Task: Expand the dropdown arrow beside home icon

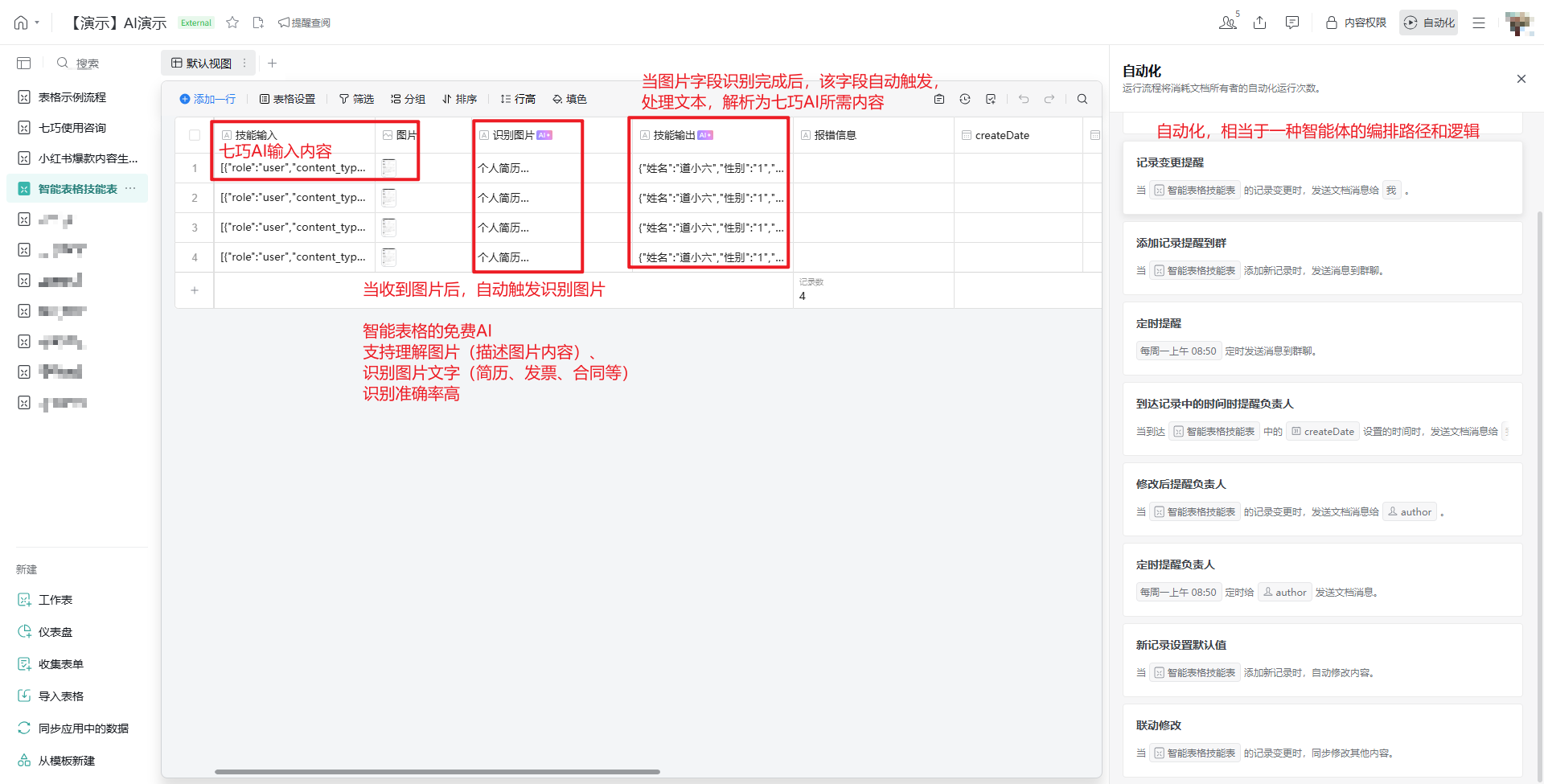Action: coord(37,23)
